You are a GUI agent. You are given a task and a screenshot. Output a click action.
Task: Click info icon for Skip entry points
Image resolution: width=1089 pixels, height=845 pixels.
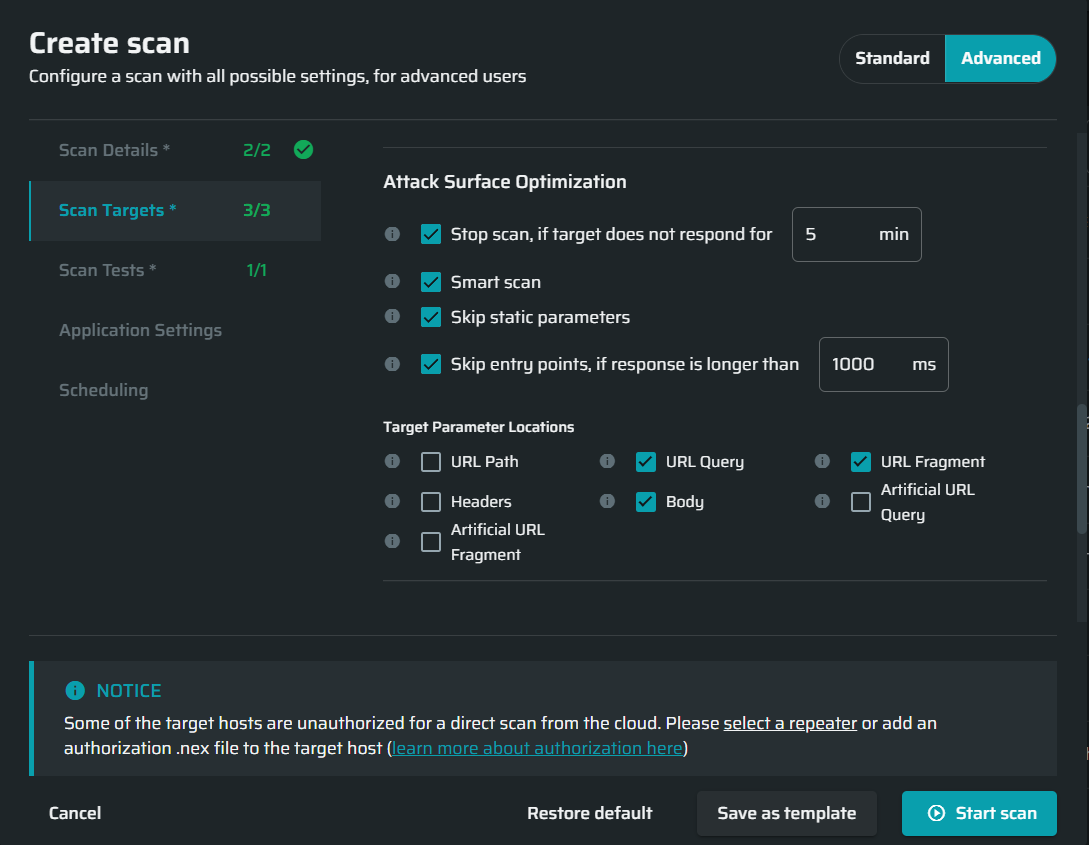[x=392, y=364]
